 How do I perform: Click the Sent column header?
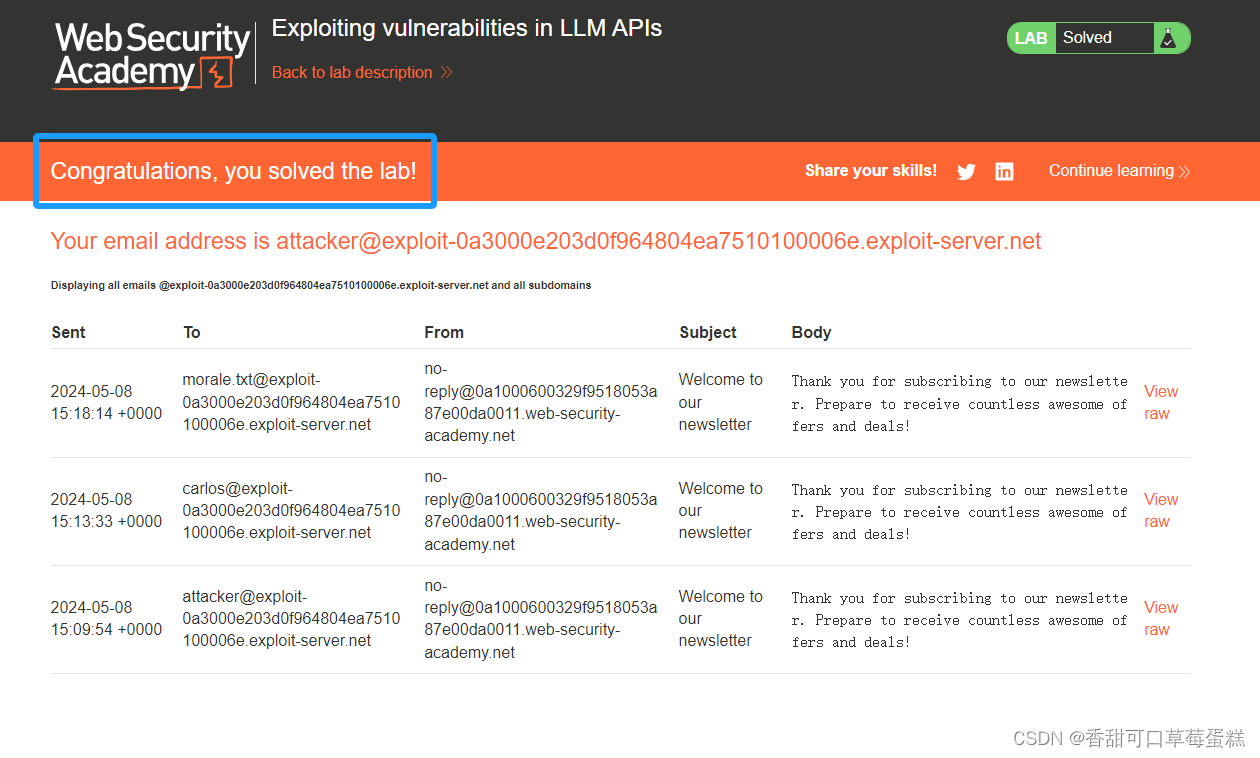click(68, 332)
